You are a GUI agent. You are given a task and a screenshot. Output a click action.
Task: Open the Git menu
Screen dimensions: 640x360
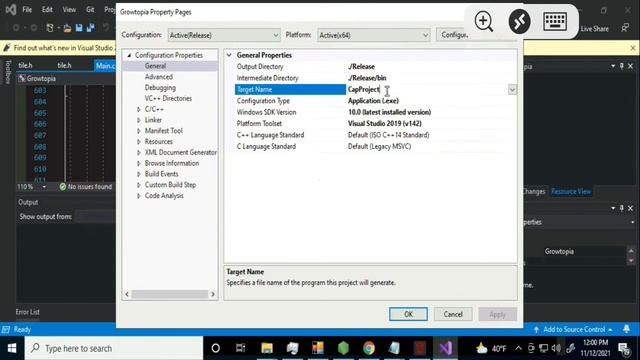click(90, 9)
